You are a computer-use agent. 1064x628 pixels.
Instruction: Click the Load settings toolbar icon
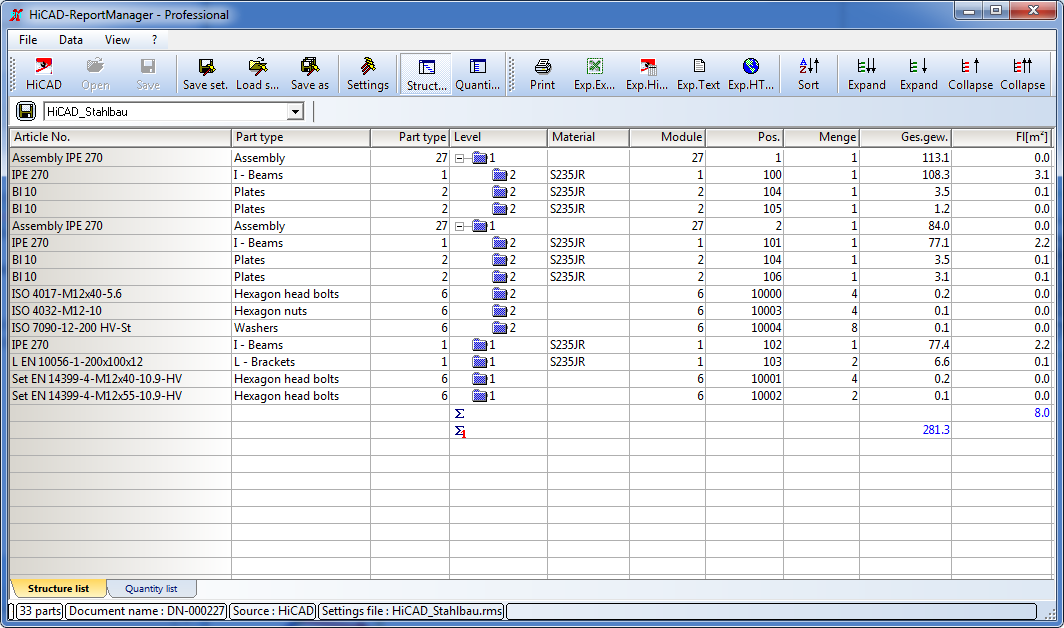[x=257, y=74]
